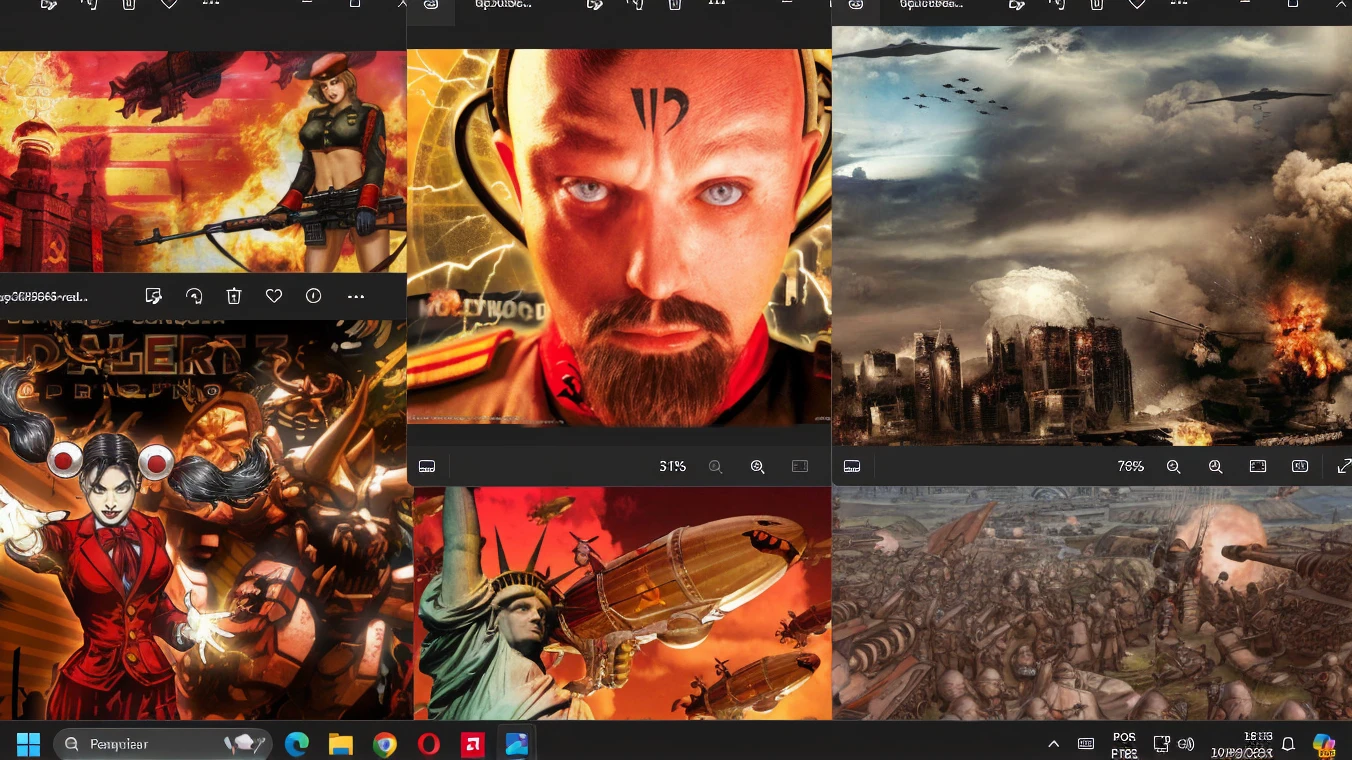Open the taskbar clock and calendar
Screen dimensions: 1352x760
[x=1241, y=744]
